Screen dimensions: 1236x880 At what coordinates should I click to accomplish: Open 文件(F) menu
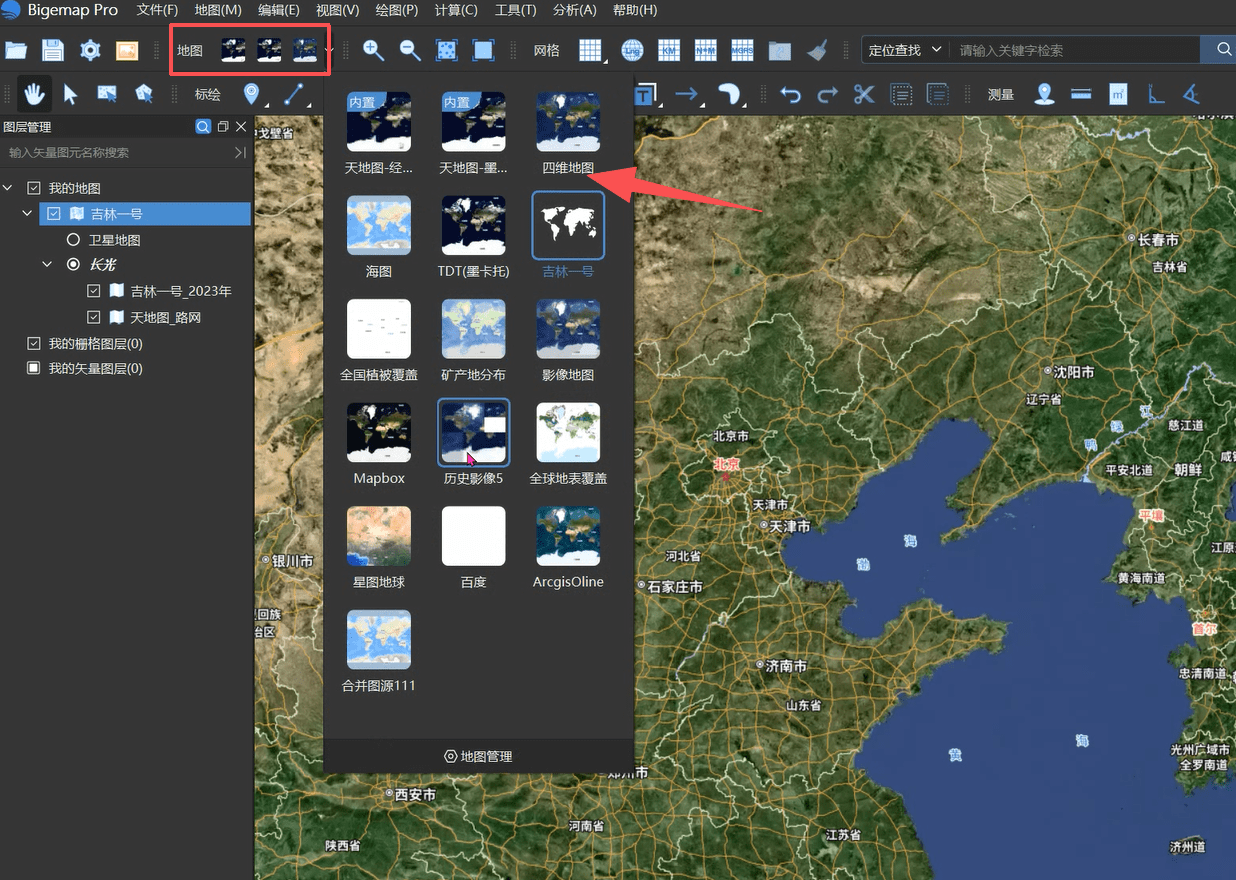point(157,10)
